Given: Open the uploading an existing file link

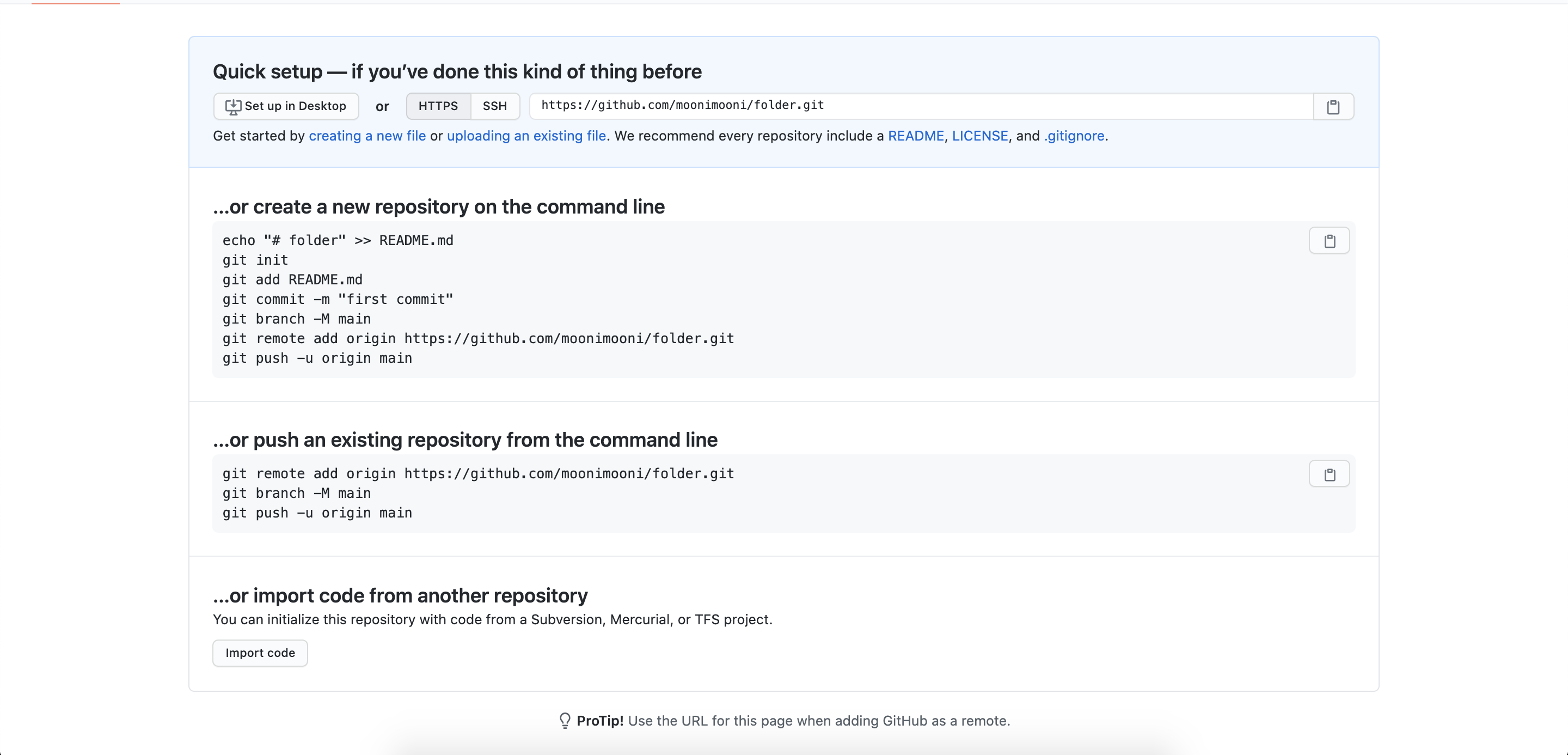Looking at the screenshot, I should (x=526, y=136).
